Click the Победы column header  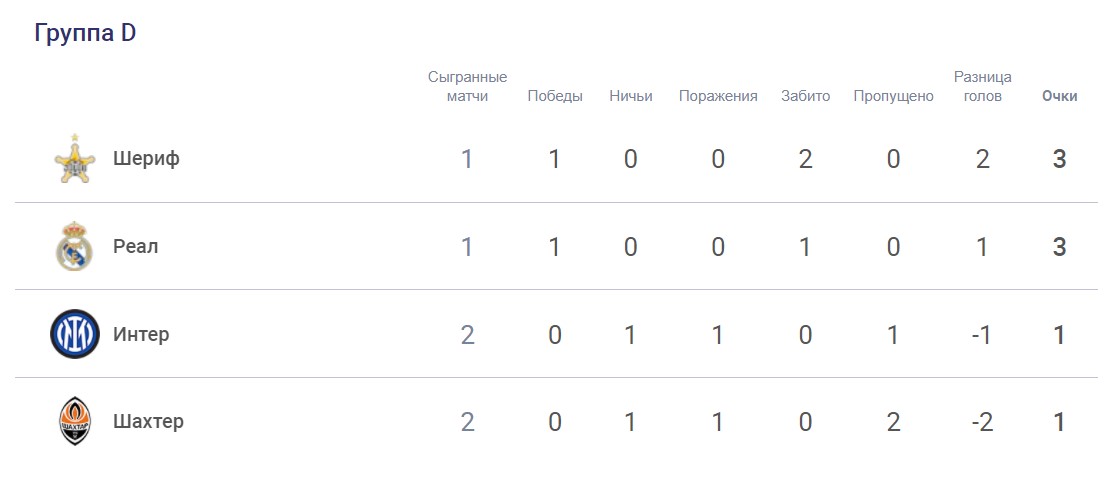555,96
